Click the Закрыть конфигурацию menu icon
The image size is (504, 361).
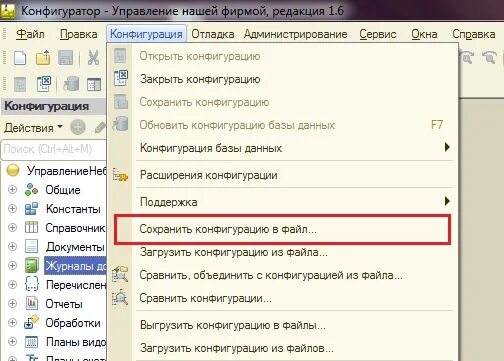pyautogui.click(x=121, y=78)
